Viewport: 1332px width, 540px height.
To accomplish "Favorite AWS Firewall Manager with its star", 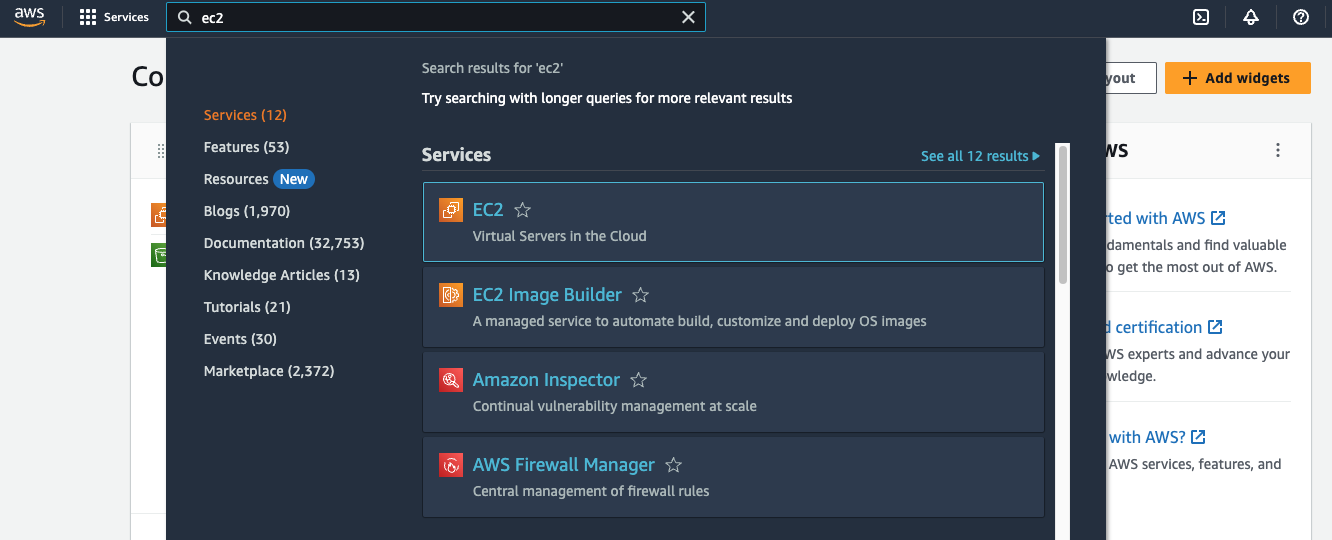I will (674, 465).
